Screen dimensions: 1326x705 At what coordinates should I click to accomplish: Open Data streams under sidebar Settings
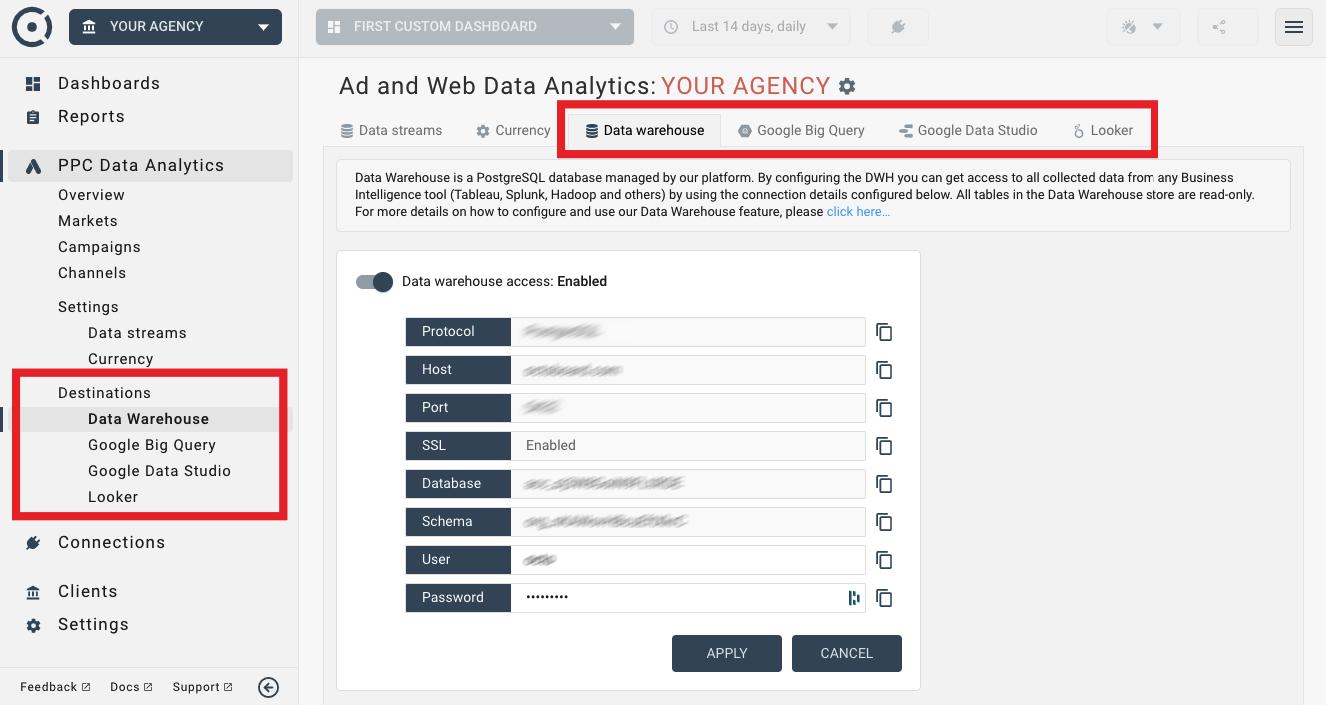click(137, 333)
